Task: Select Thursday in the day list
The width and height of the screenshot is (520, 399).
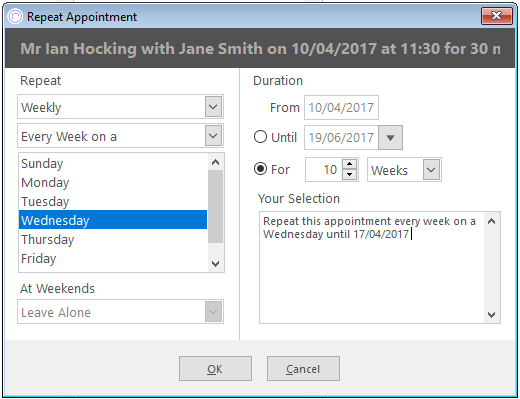Action: pos(113,240)
